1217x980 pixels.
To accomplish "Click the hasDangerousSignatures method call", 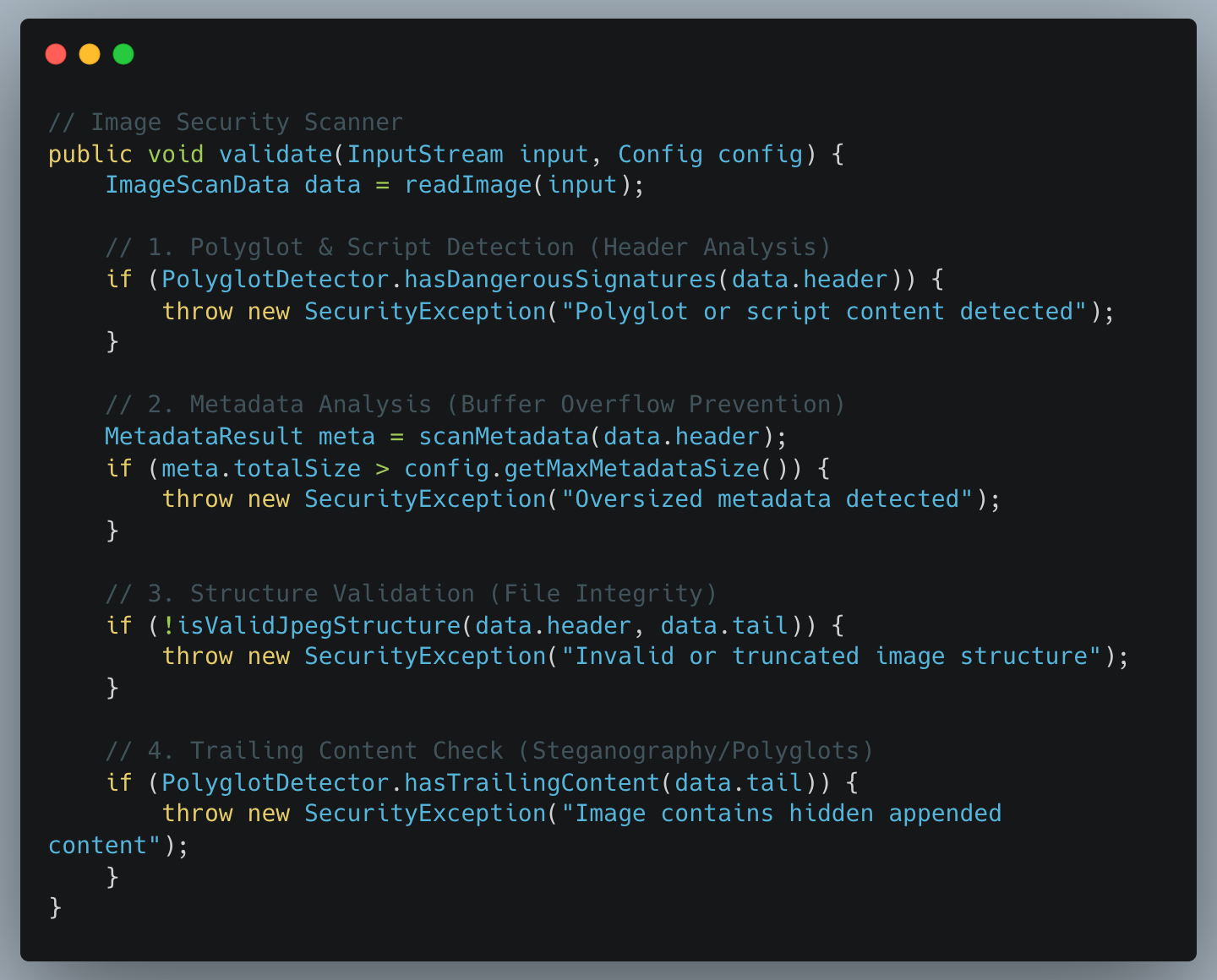I will (x=560, y=280).
